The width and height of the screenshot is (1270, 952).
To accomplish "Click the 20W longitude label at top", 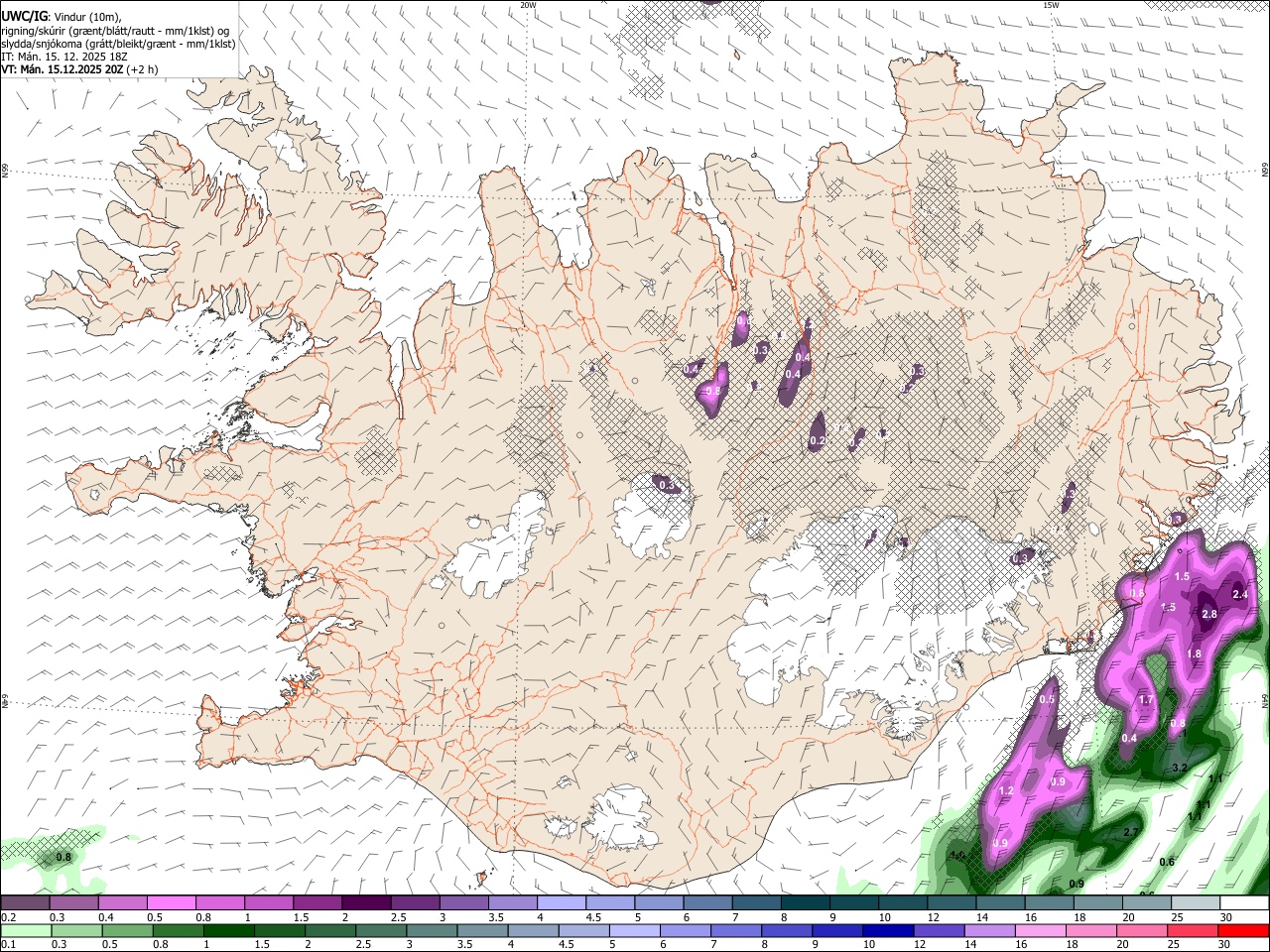I will pyautogui.click(x=529, y=5).
